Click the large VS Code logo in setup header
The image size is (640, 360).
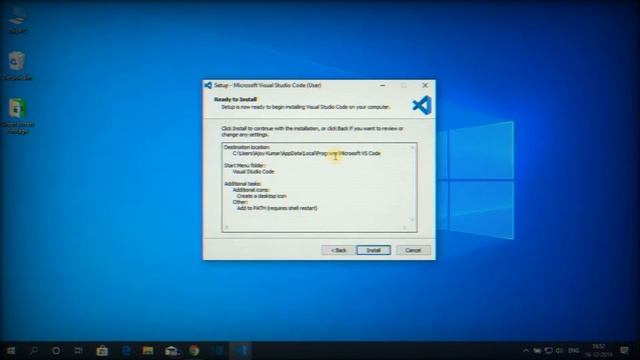[422, 105]
